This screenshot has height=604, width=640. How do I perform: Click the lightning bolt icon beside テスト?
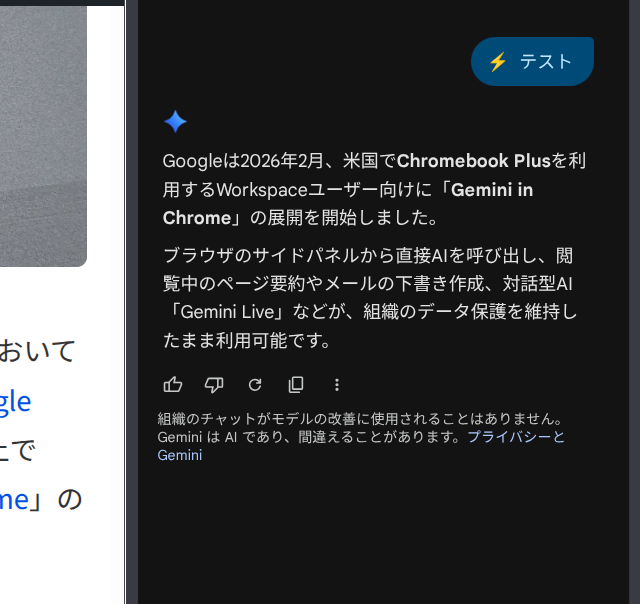coord(498,62)
